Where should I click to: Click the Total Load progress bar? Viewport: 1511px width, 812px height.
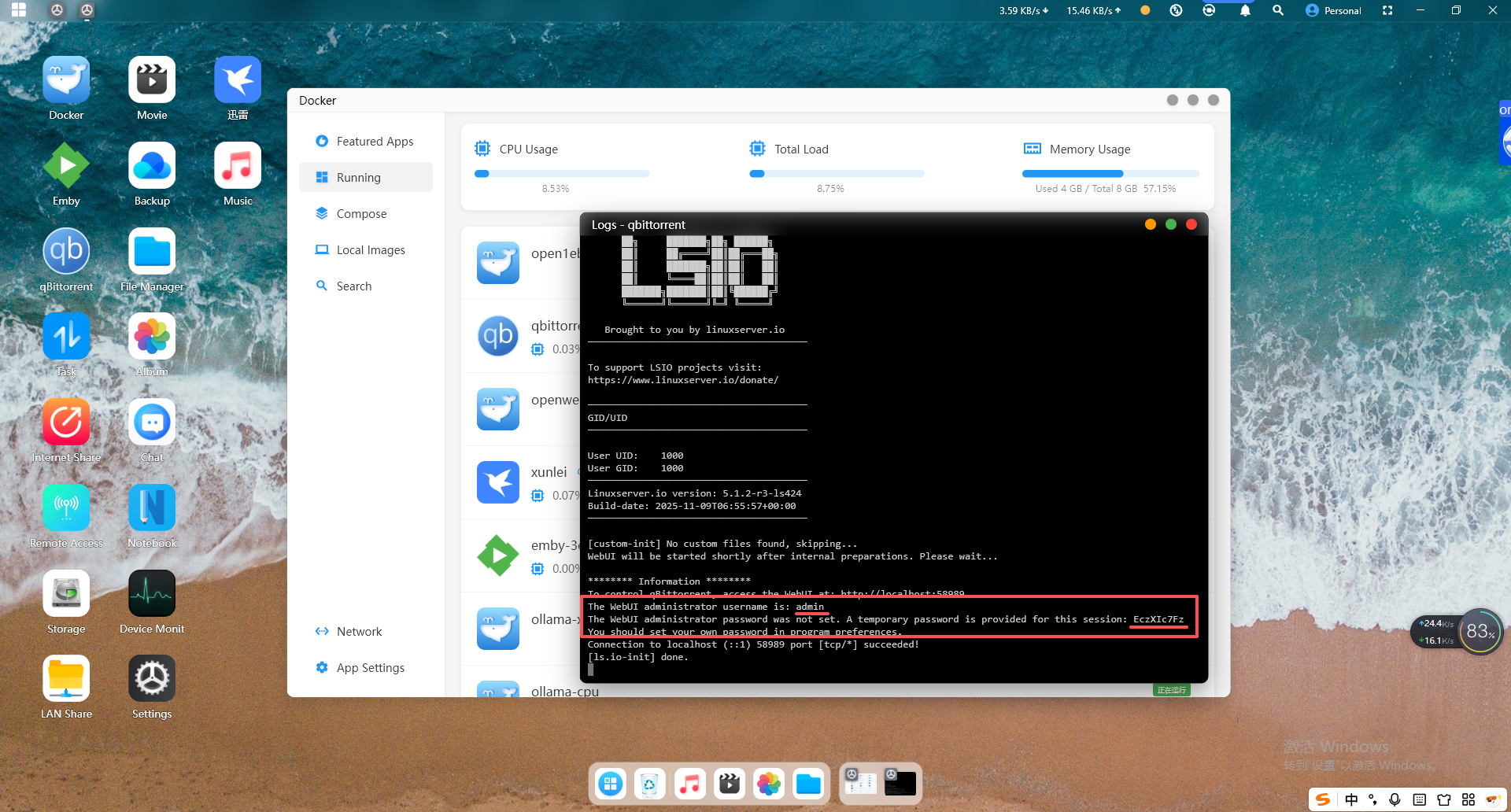click(x=837, y=174)
